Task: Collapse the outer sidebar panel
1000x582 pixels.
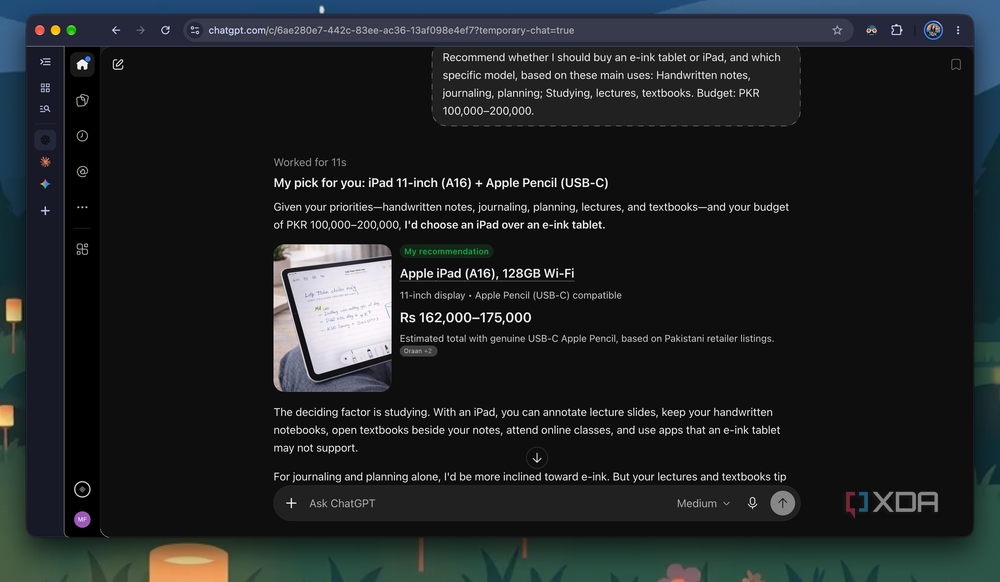Action: click(45, 62)
